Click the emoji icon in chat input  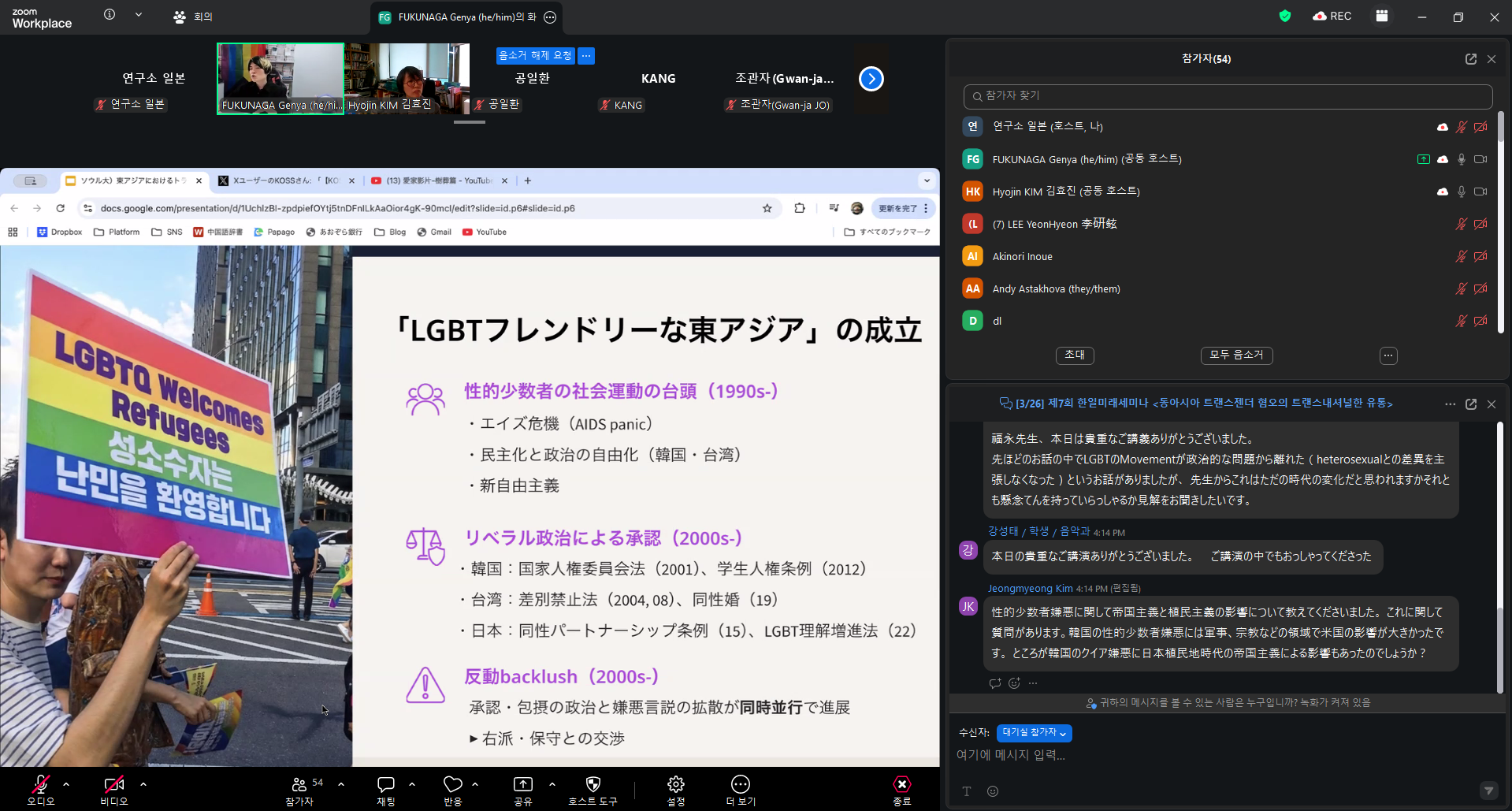[993, 791]
